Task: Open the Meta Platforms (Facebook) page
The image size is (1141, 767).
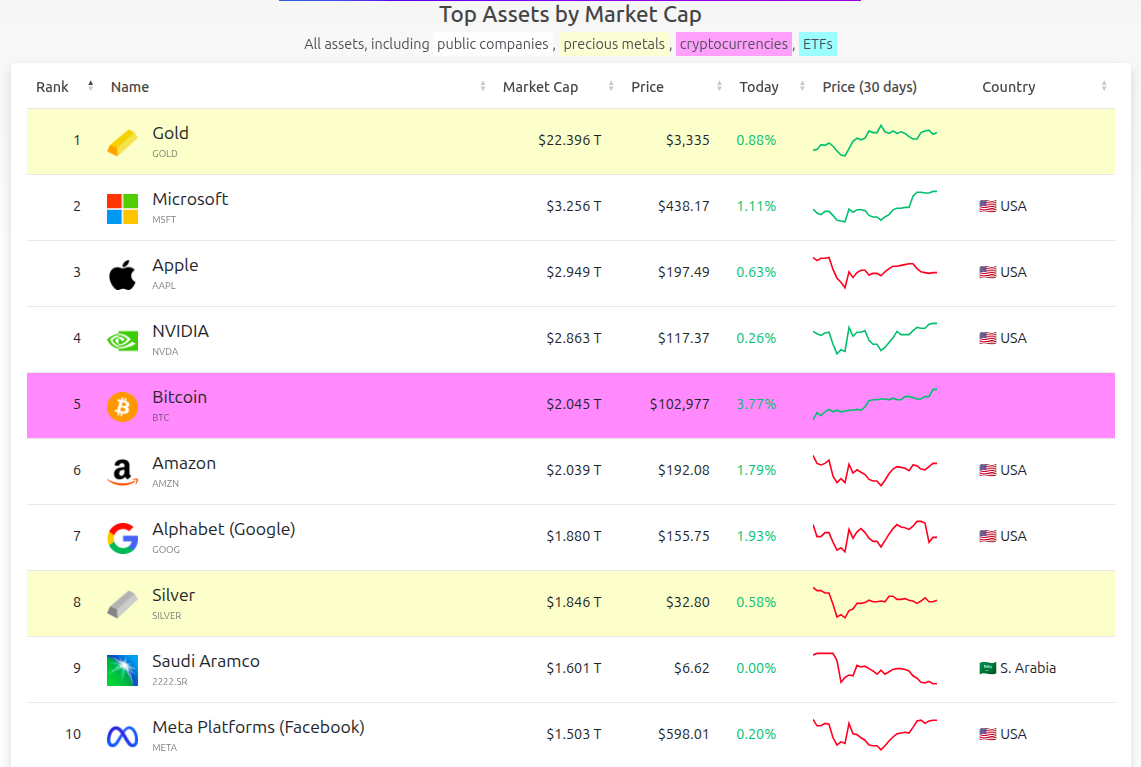Action: (258, 728)
